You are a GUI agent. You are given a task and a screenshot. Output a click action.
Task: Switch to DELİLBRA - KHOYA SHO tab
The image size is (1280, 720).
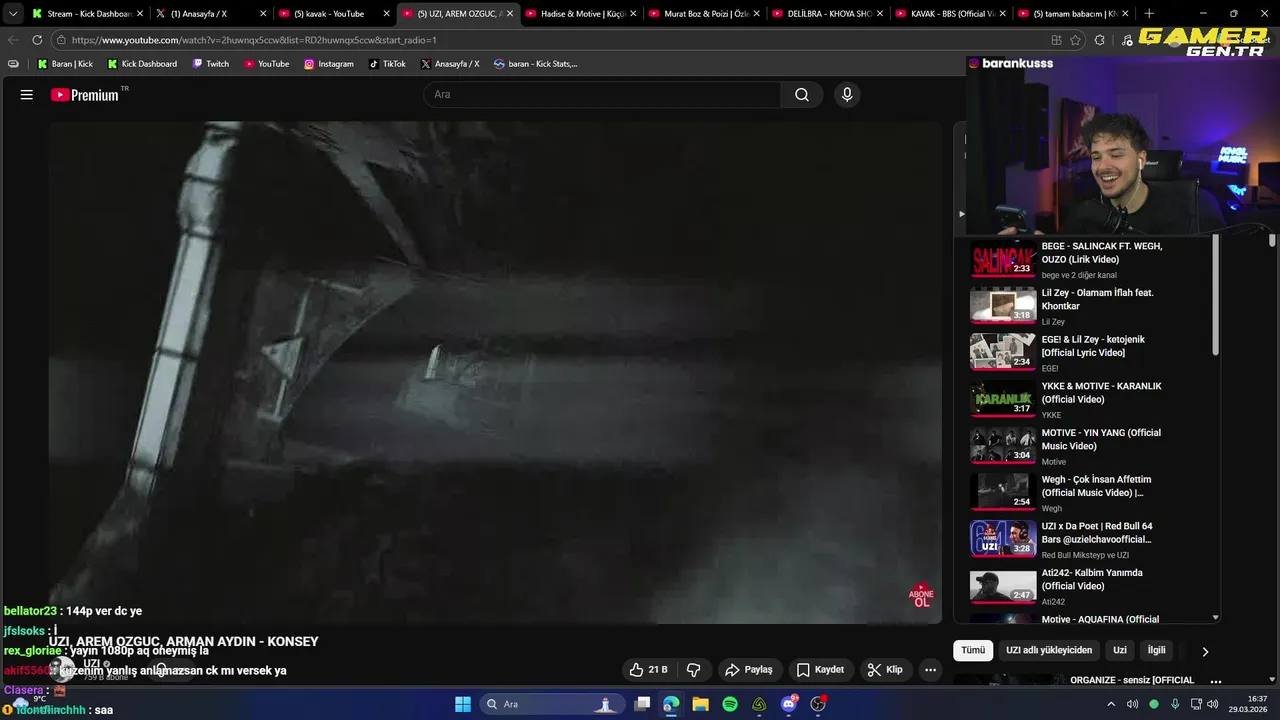(828, 14)
